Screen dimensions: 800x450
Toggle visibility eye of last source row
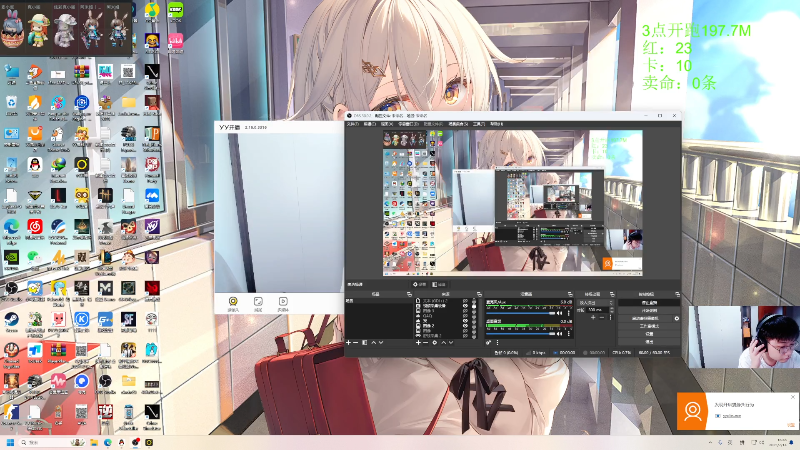pos(466,336)
